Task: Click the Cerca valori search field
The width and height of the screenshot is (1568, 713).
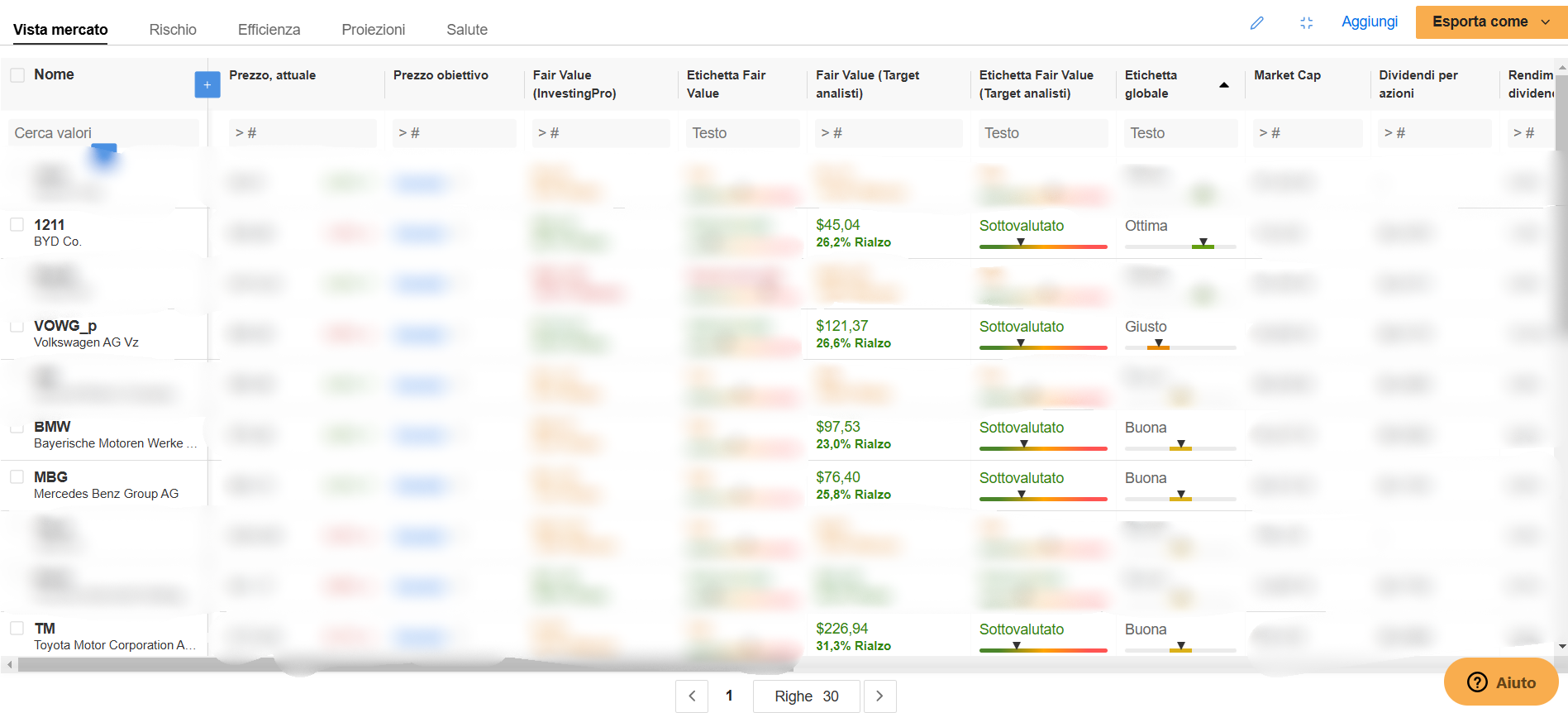Action: pos(103,133)
